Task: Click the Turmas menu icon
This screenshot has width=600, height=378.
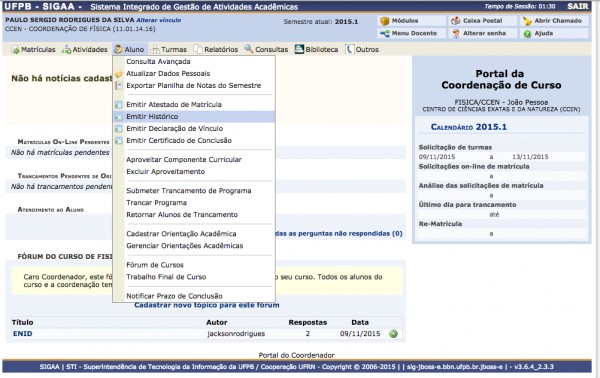Action: coord(155,49)
